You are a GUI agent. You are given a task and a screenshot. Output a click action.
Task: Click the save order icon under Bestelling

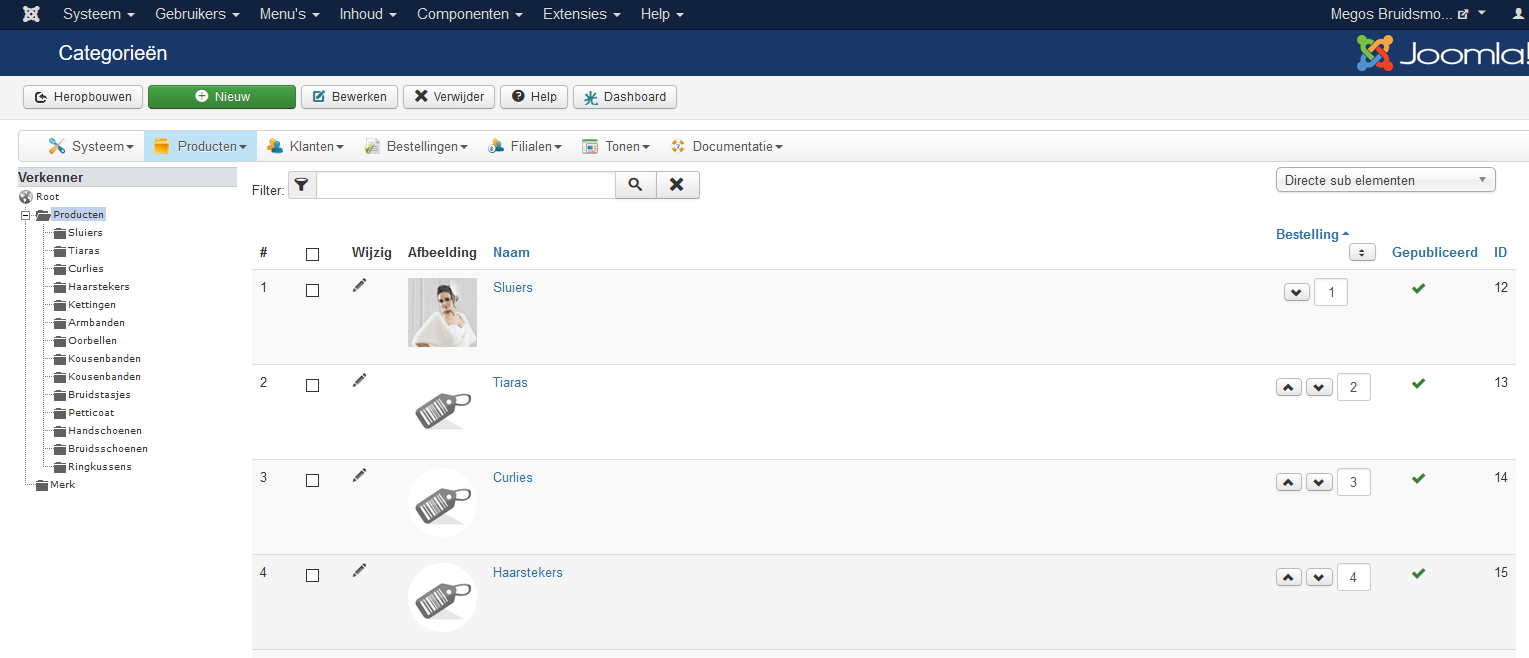click(x=1362, y=252)
